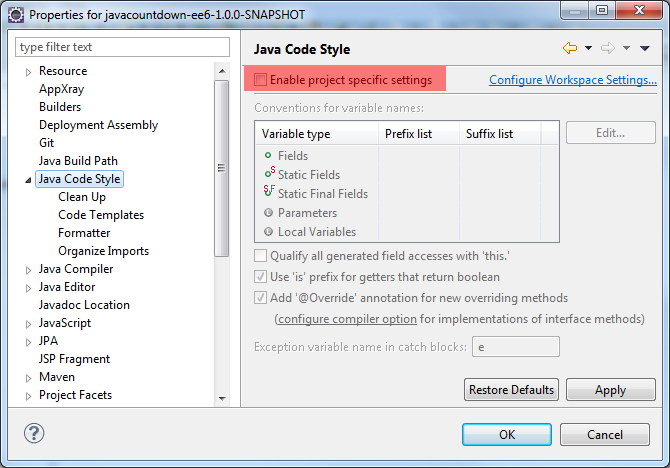670x468 pixels.
Task: Click the Apply button
Action: click(611, 389)
